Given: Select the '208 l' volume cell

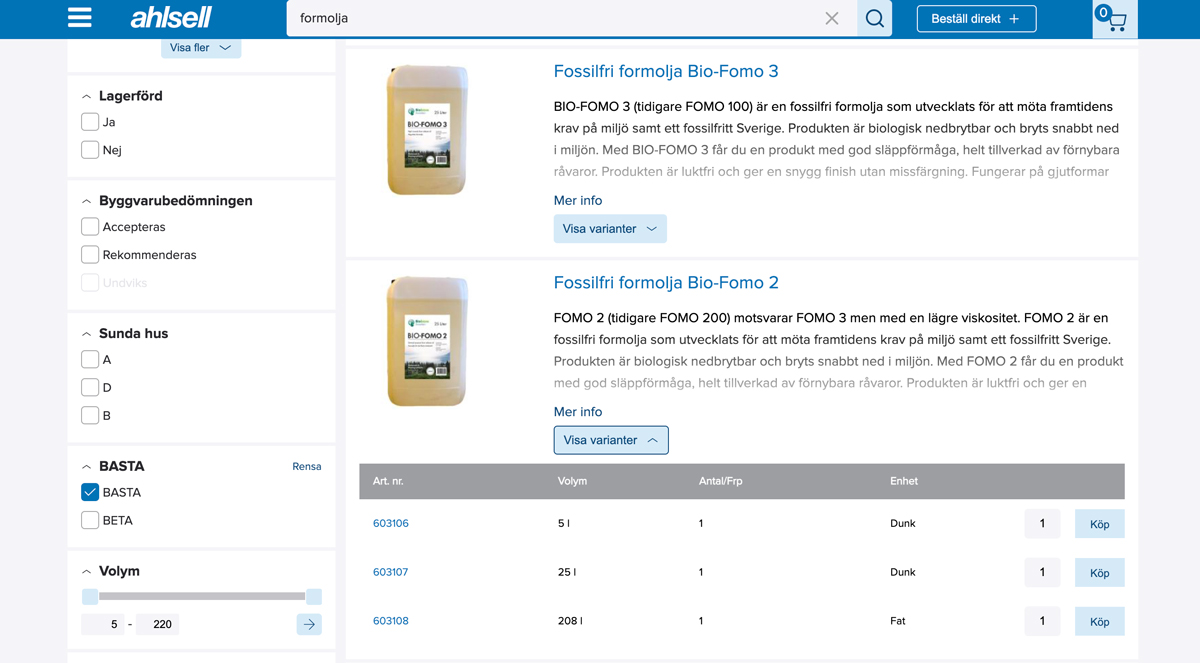Looking at the screenshot, I should [x=570, y=621].
